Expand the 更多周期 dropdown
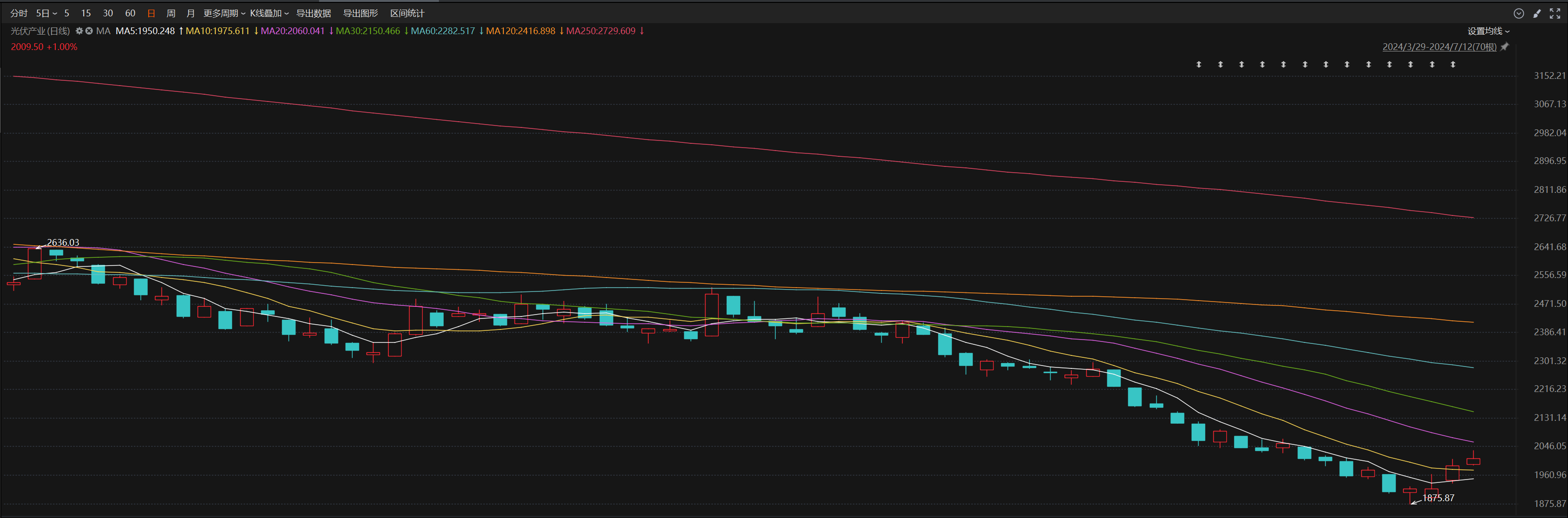1568x518 pixels. pyautogui.click(x=224, y=13)
